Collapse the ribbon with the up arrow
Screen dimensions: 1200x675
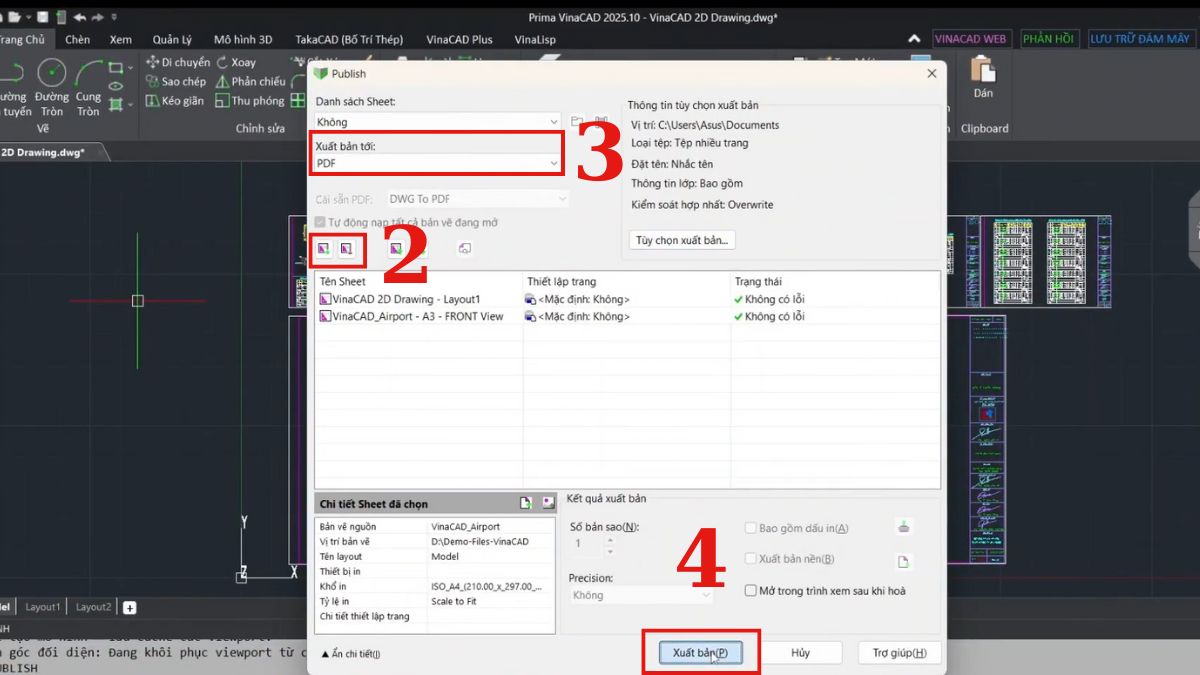(x=914, y=39)
